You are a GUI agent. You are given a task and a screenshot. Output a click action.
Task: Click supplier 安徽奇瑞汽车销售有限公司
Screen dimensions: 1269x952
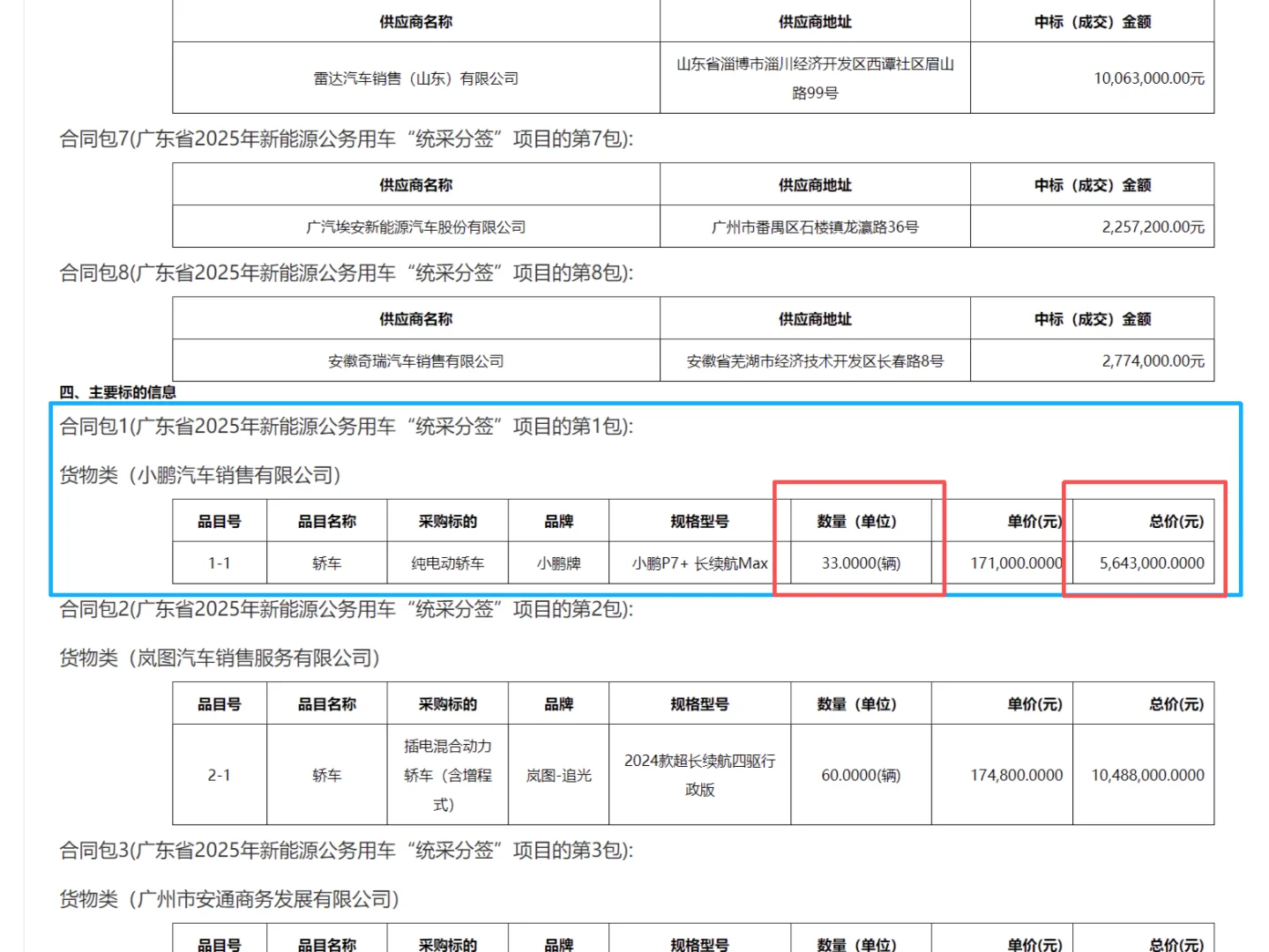[416, 361]
